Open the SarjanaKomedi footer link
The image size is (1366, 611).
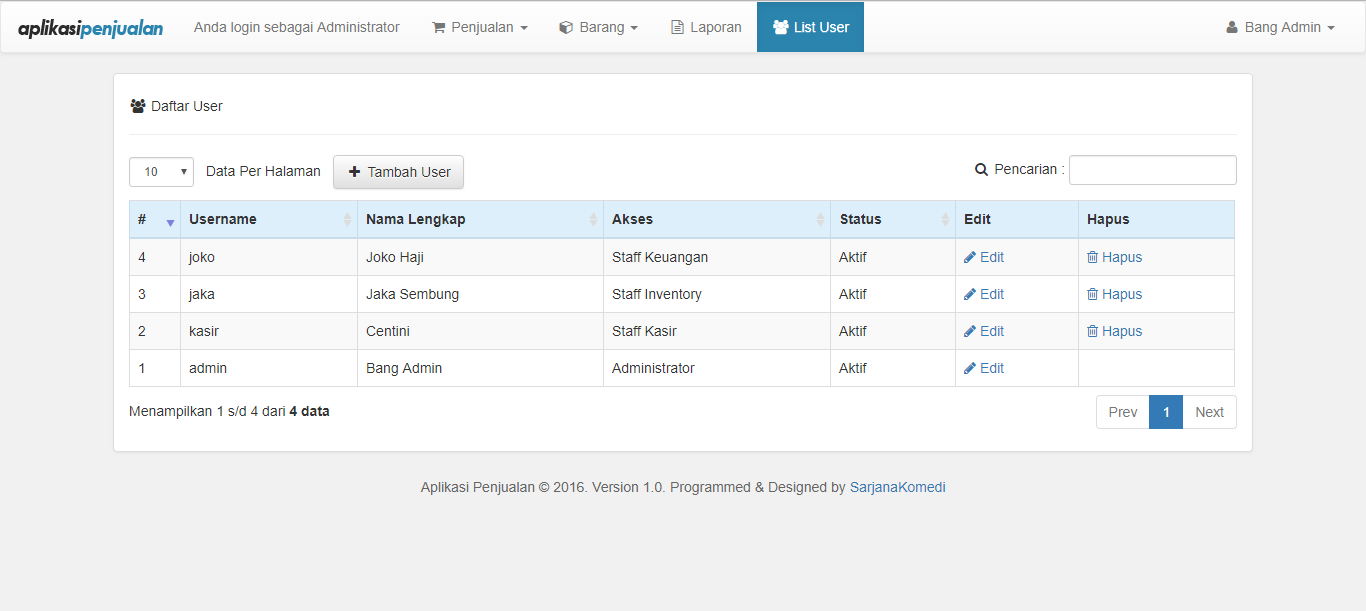click(x=897, y=487)
